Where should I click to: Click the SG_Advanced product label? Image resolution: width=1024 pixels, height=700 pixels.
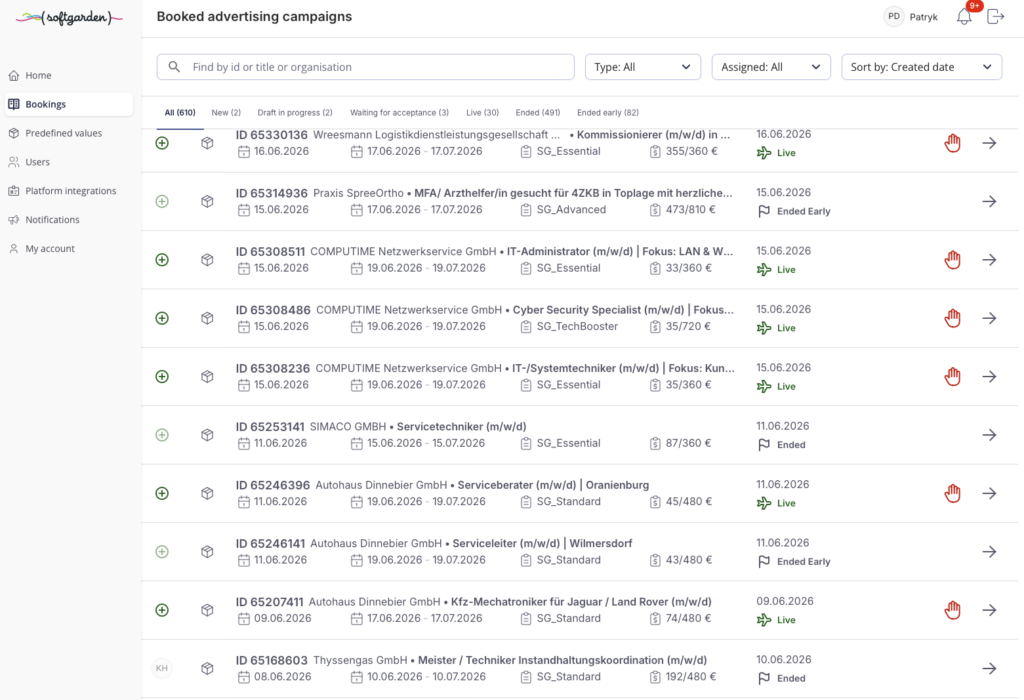[x=571, y=210]
